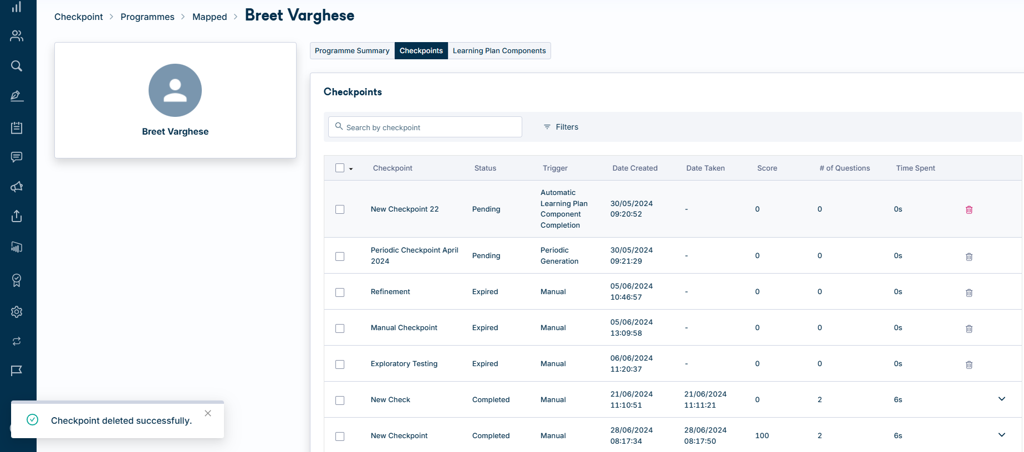Delete New Checkpoint 22 with trash icon

[969, 210]
